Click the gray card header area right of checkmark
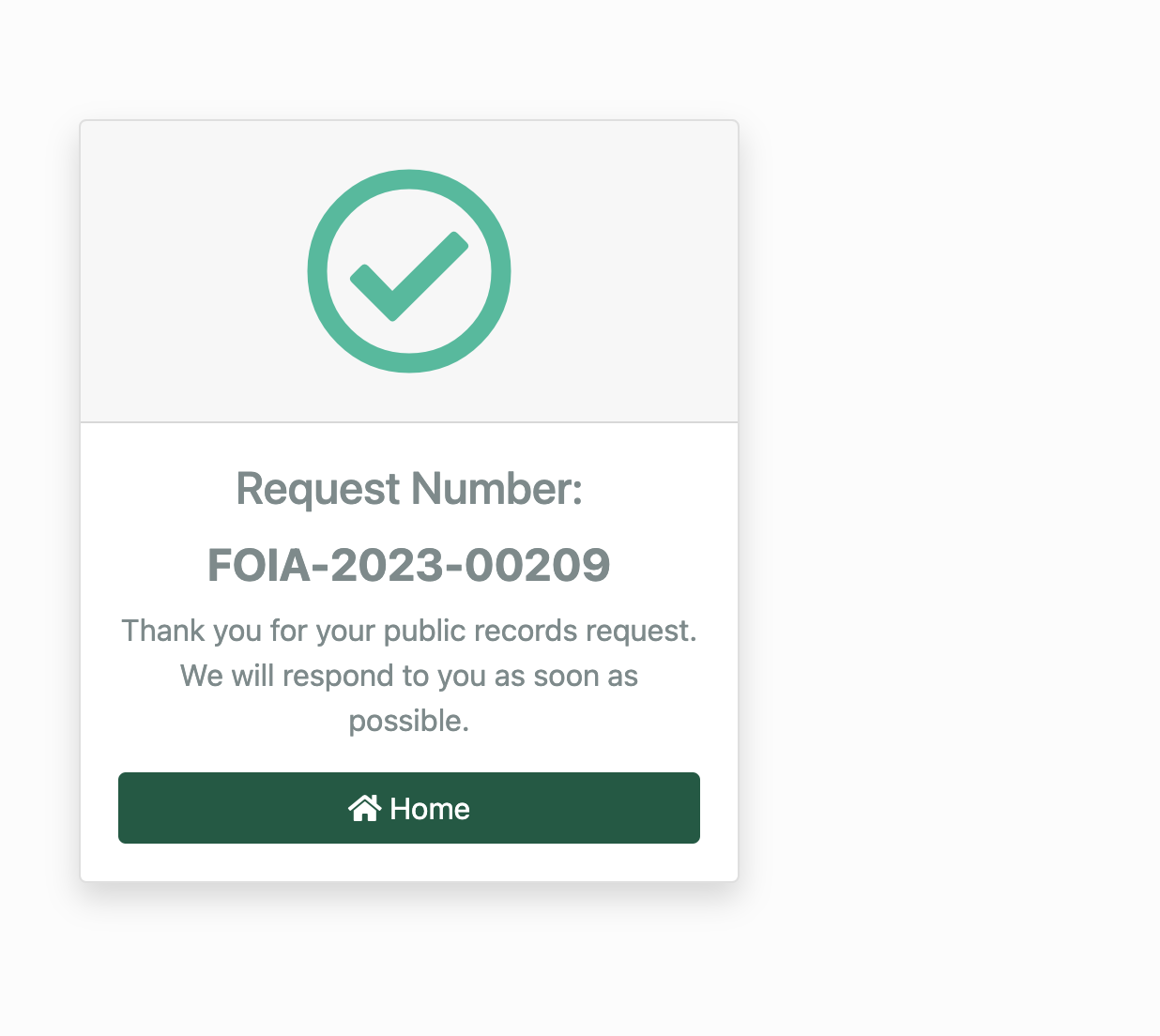1160x1036 pixels. point(624,271)
